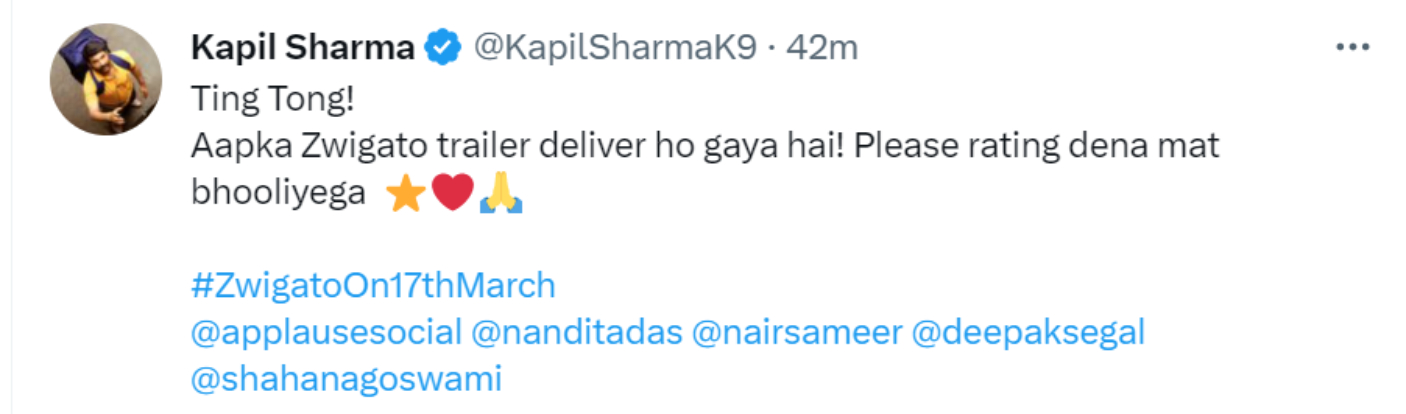
Task: Open the Kapil Sharma display name
Action: pyautogui.click(x=303, y=47)
